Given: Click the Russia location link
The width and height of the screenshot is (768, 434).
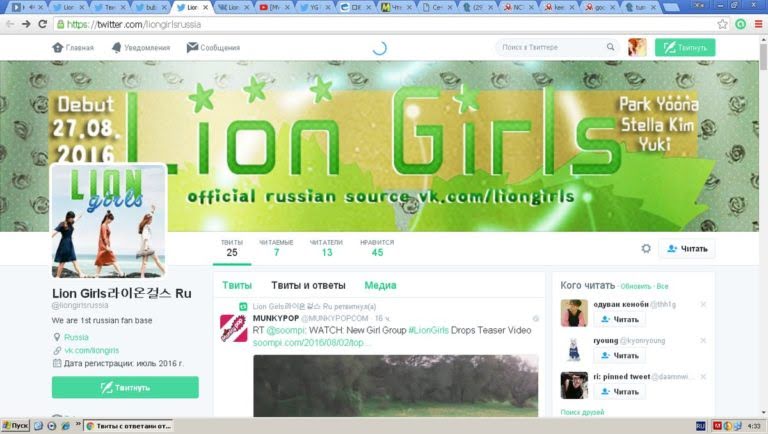Looking at the screenshot, I should tap(76, 337).
